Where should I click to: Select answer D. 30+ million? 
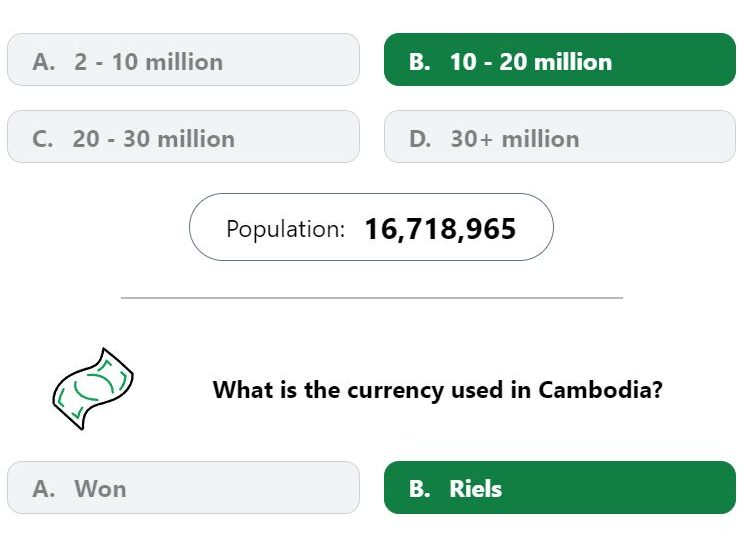click(x=560, y=137)
